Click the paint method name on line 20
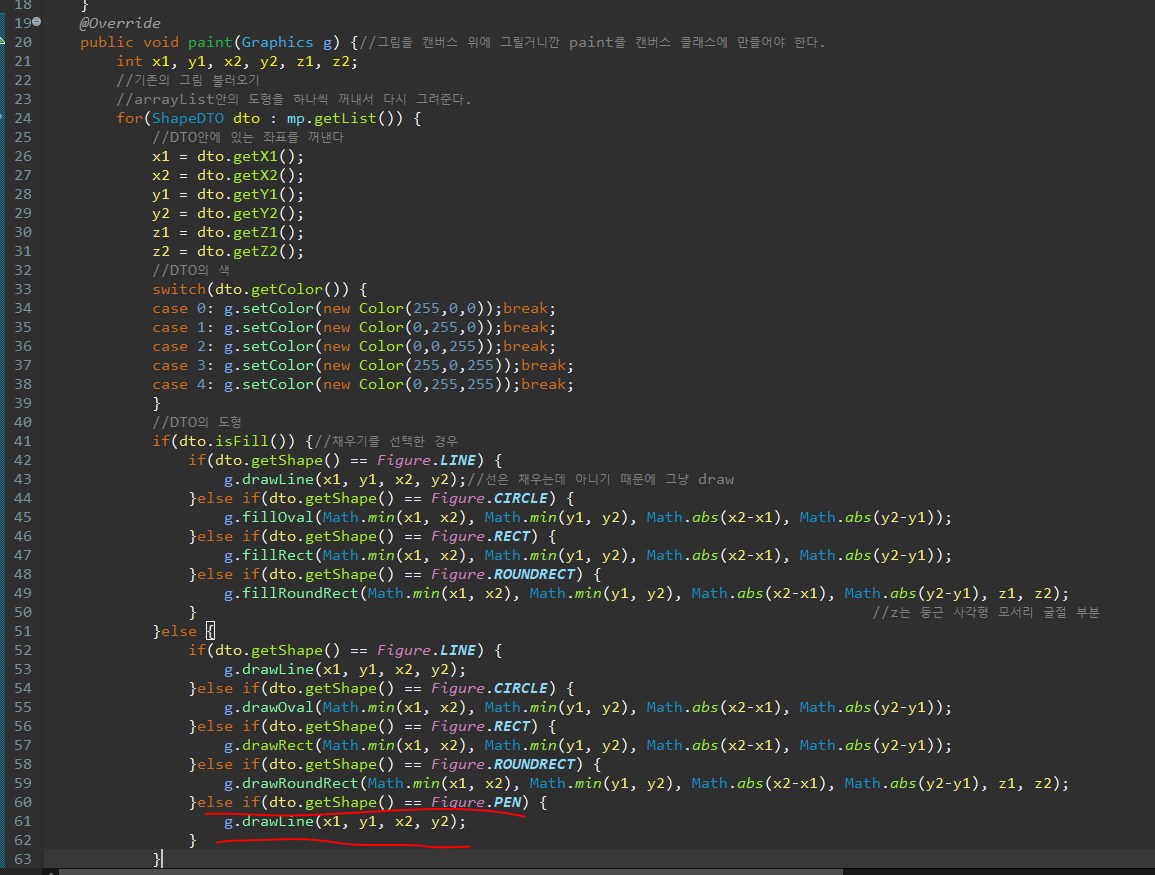Viewport: 1155px width, 875px height. [x=210, y=42]
